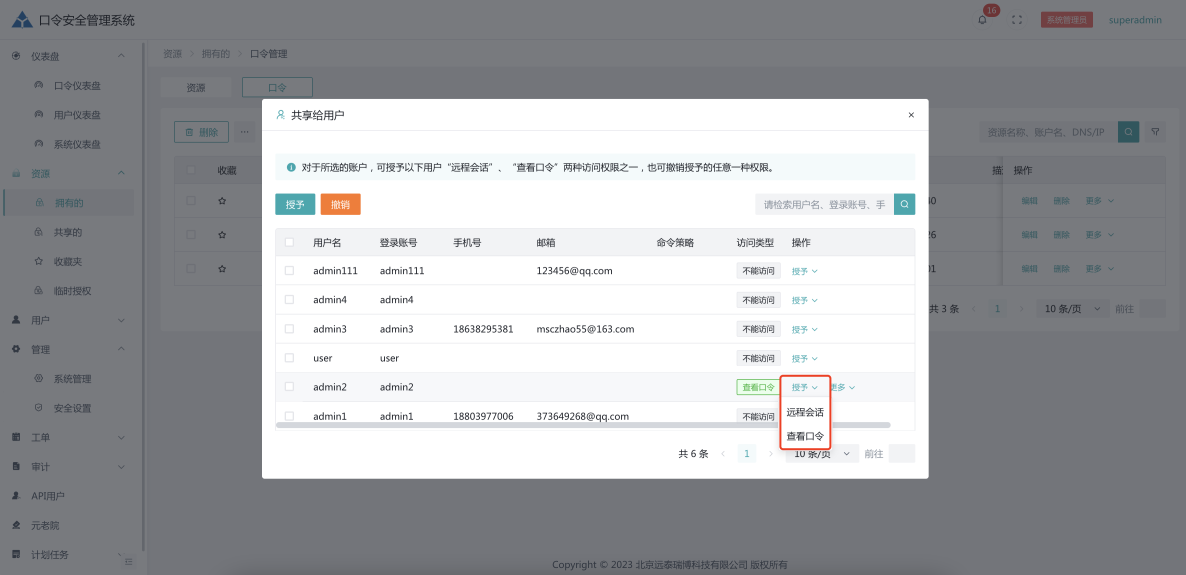The image size is (1186, 575).
Task: Check the checkbox for user admin111
Action: click(x=290, y=271)
